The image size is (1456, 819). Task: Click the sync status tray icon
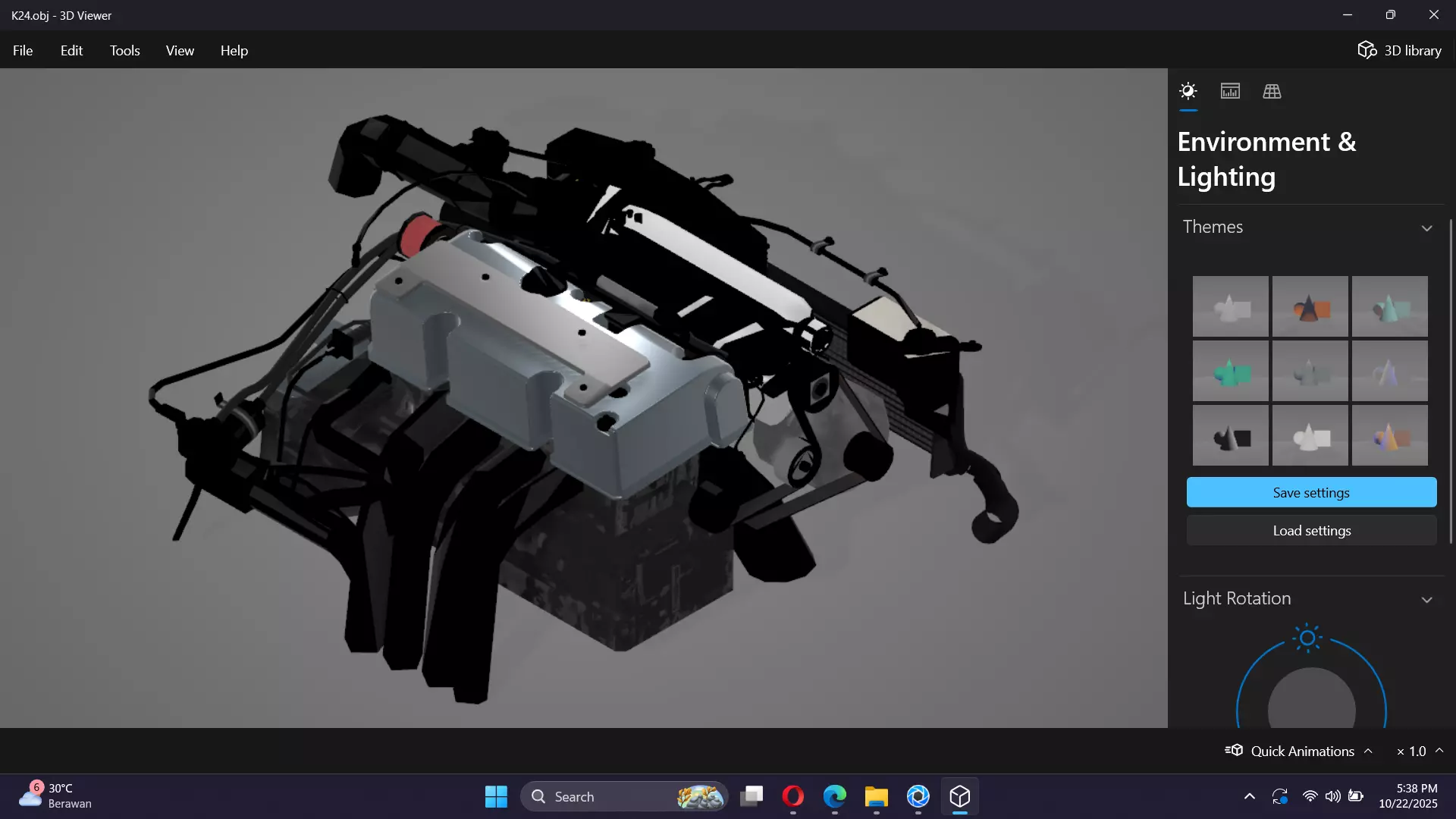tap(1280, 796)
